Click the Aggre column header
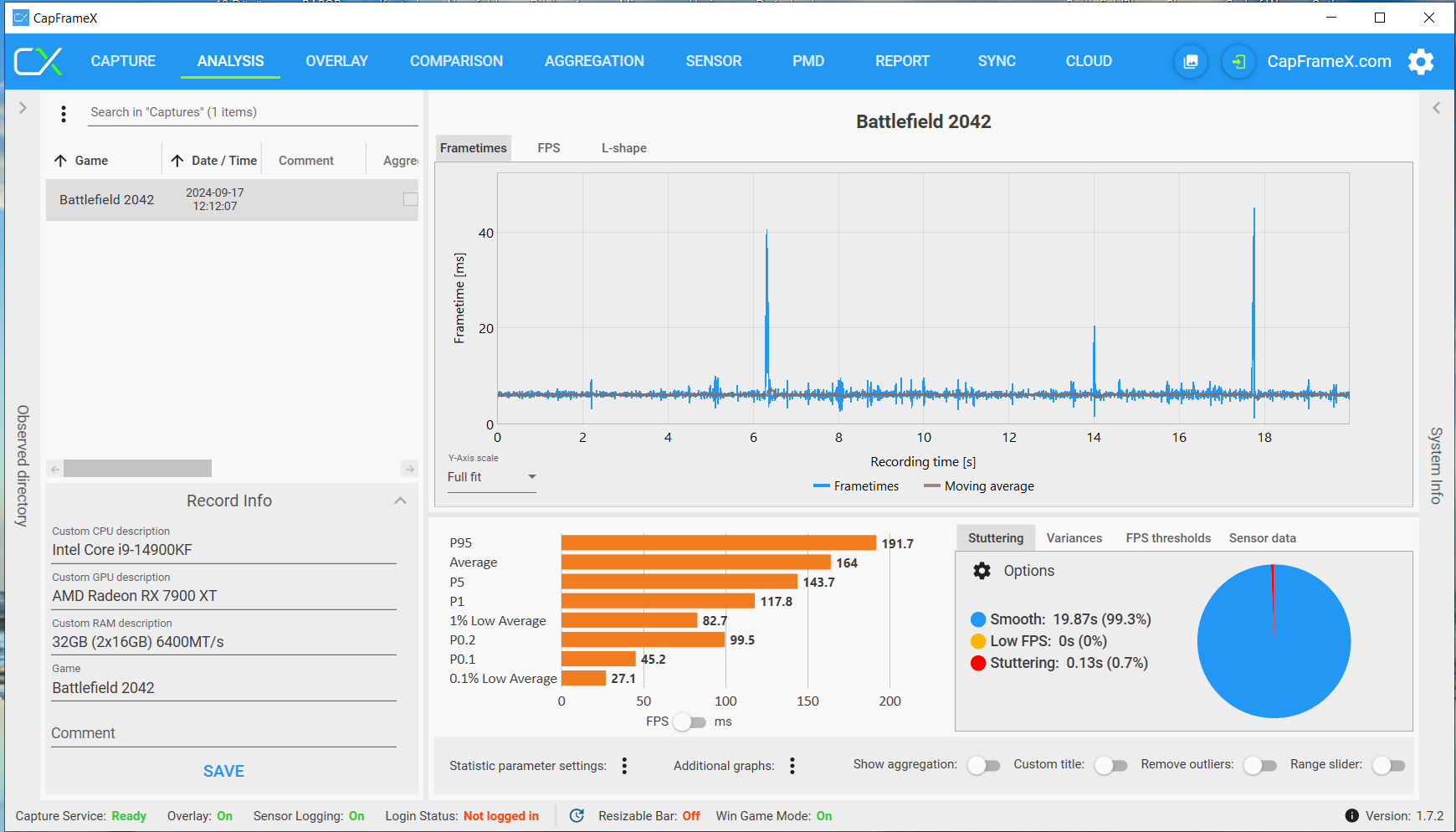This screenshot has height=832, width=1456. [401, 161]
